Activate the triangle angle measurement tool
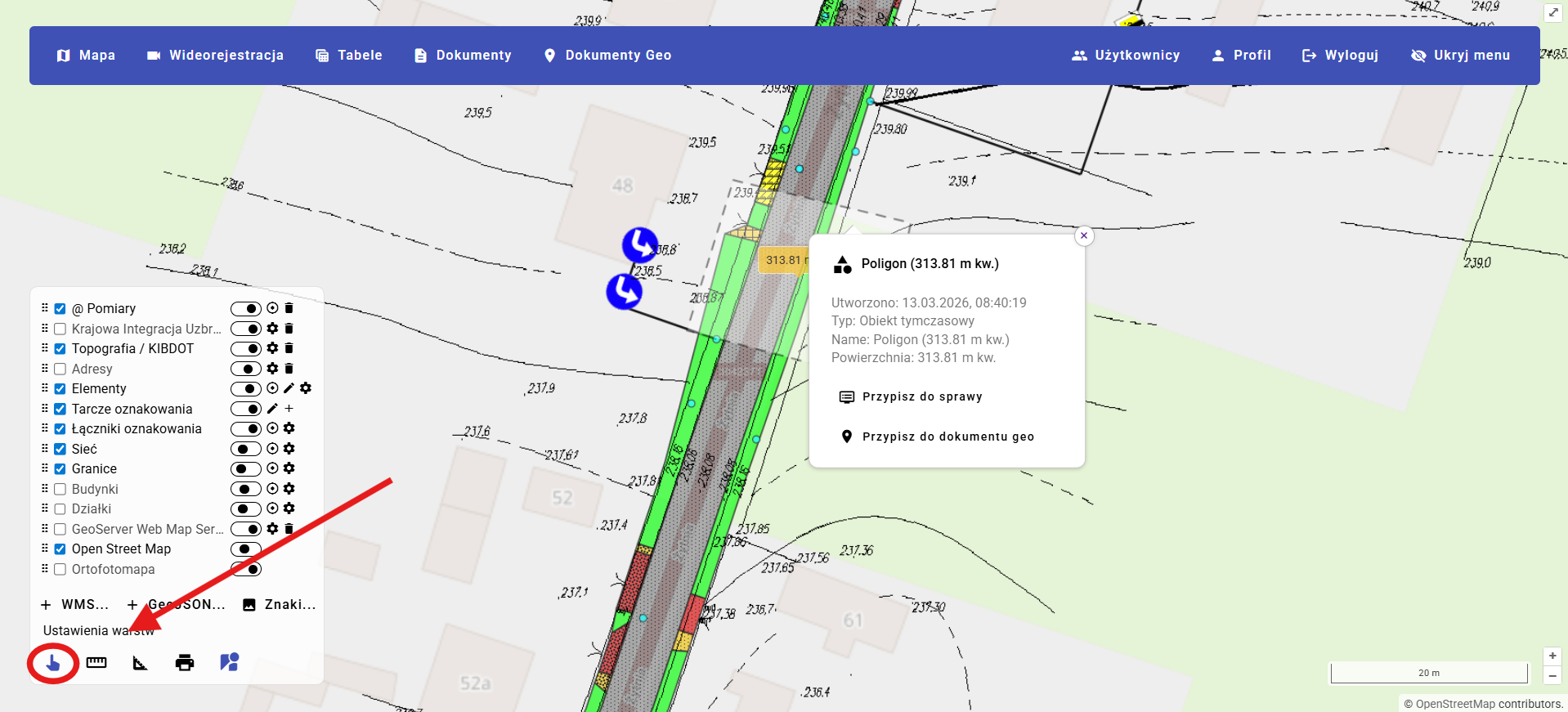 [141, 662]
